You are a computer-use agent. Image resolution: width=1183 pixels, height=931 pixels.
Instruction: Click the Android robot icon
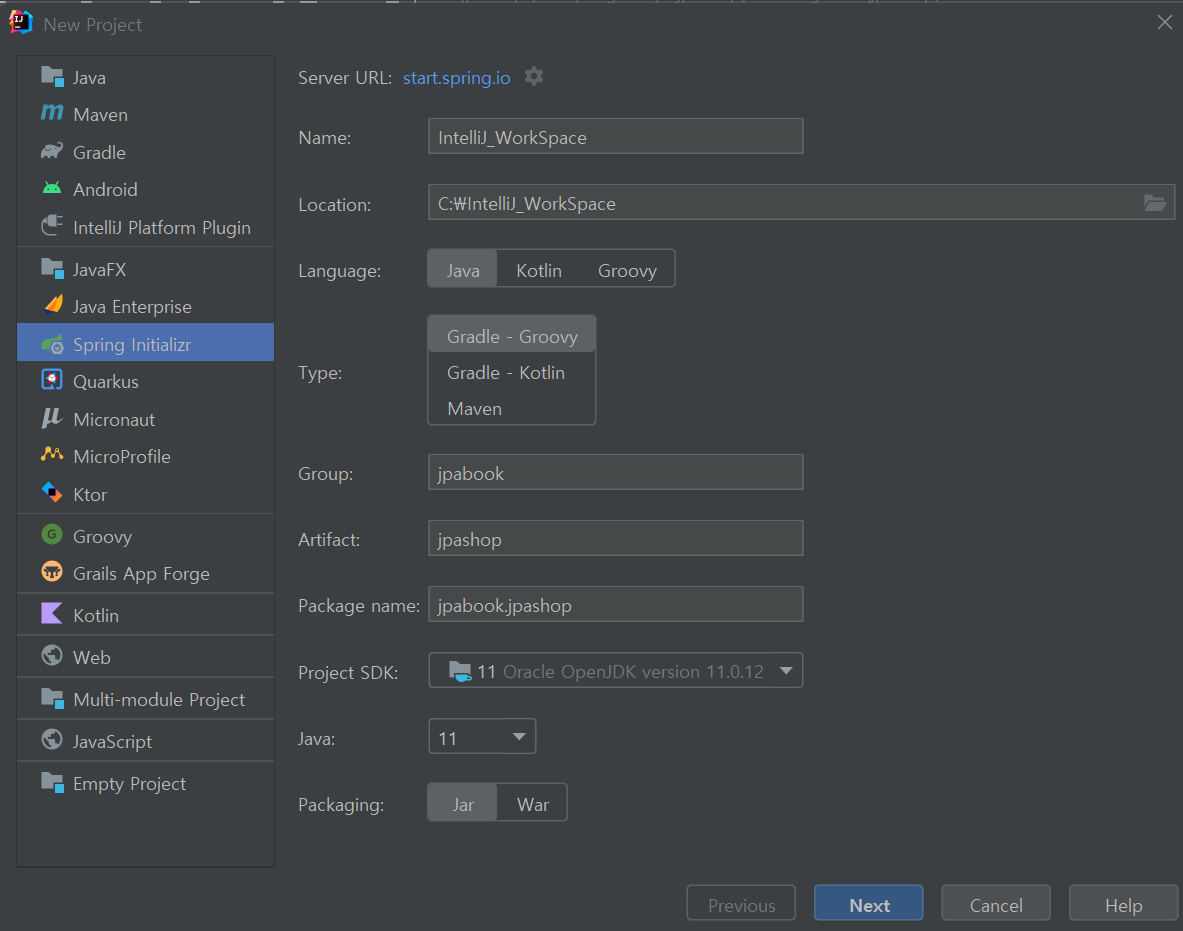[x=52, y=189]
